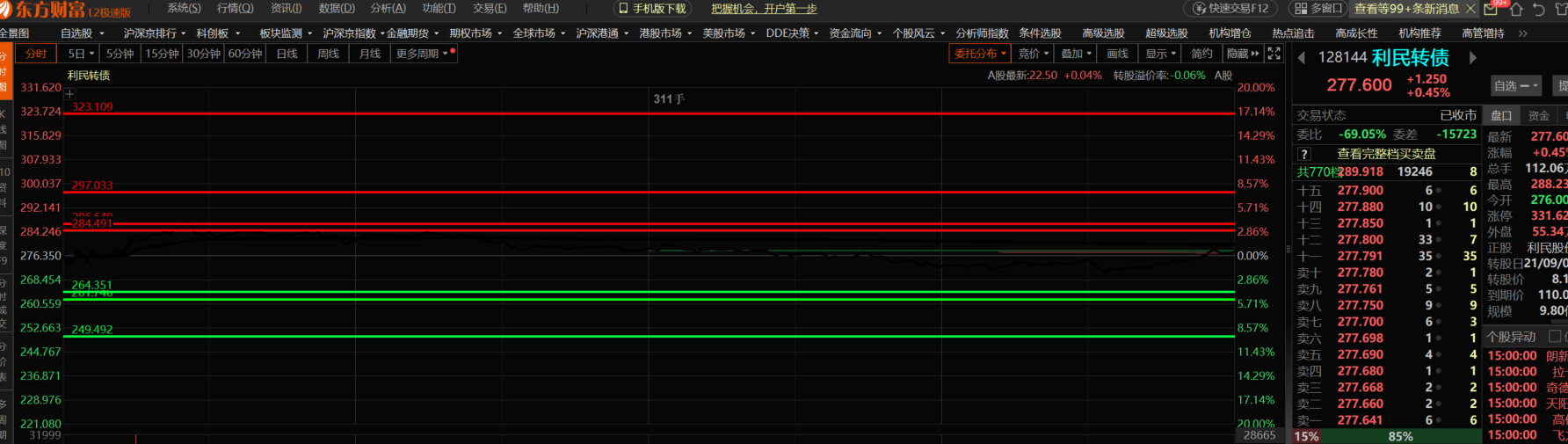Open the mail messages icon with 99+ badge

point(1491,9)
